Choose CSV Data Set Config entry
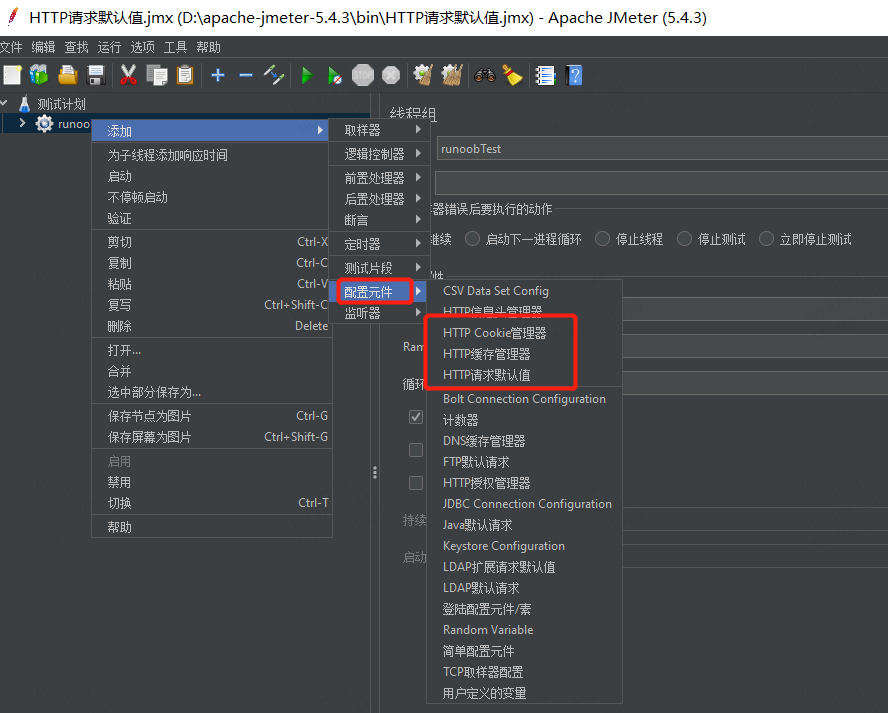Viewport: 888px width, 713px height. [524, 291]
